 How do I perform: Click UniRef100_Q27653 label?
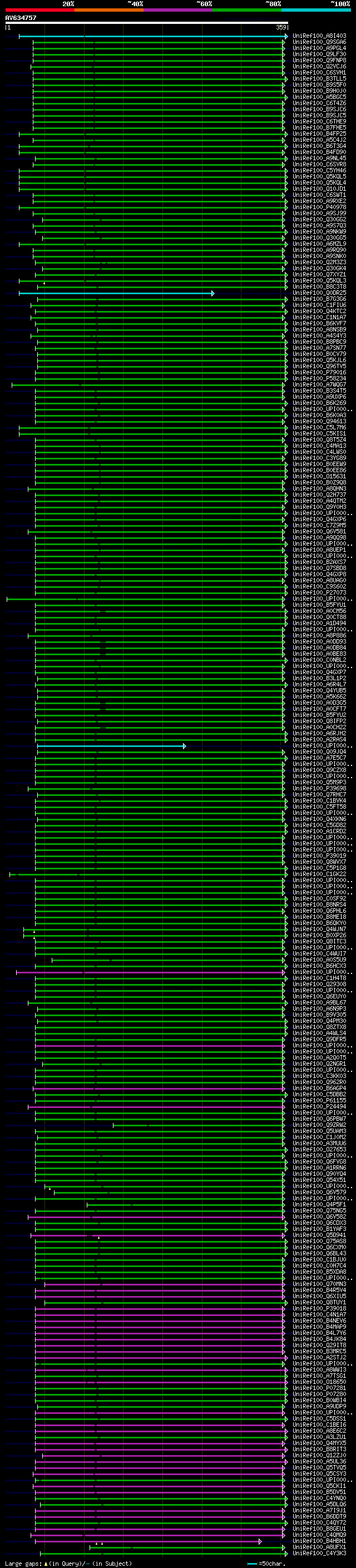tap(319, 1149)
